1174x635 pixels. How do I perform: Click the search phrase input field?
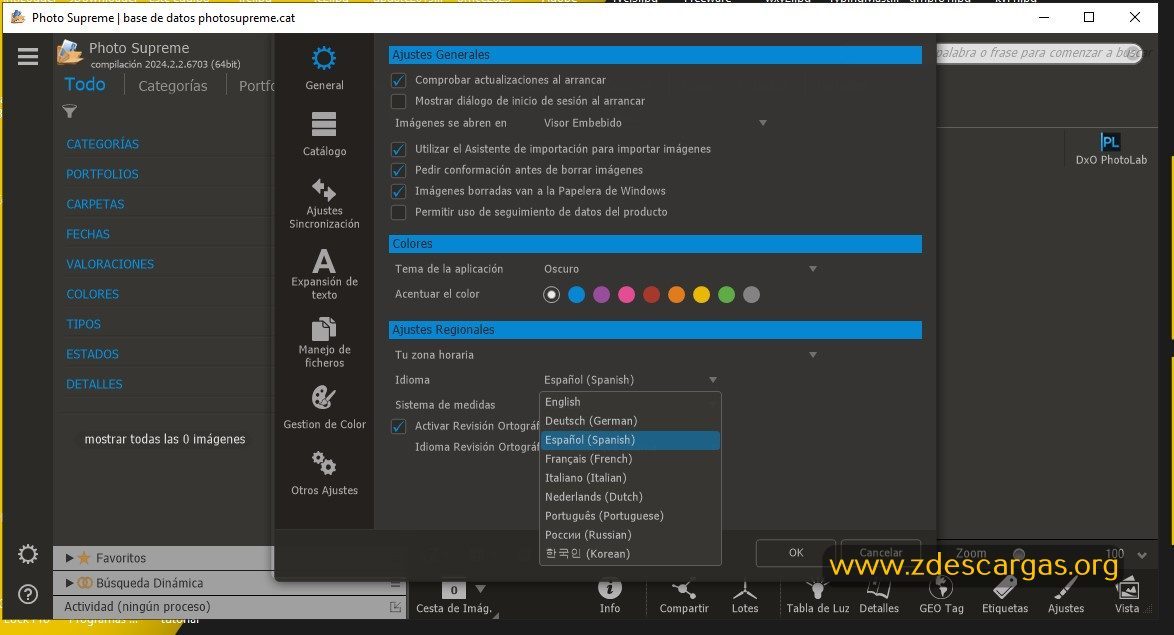point(1039,52)
